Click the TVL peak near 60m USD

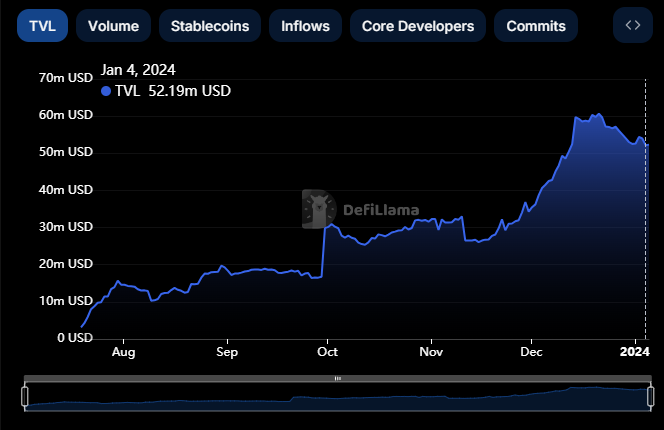[598, 115]
